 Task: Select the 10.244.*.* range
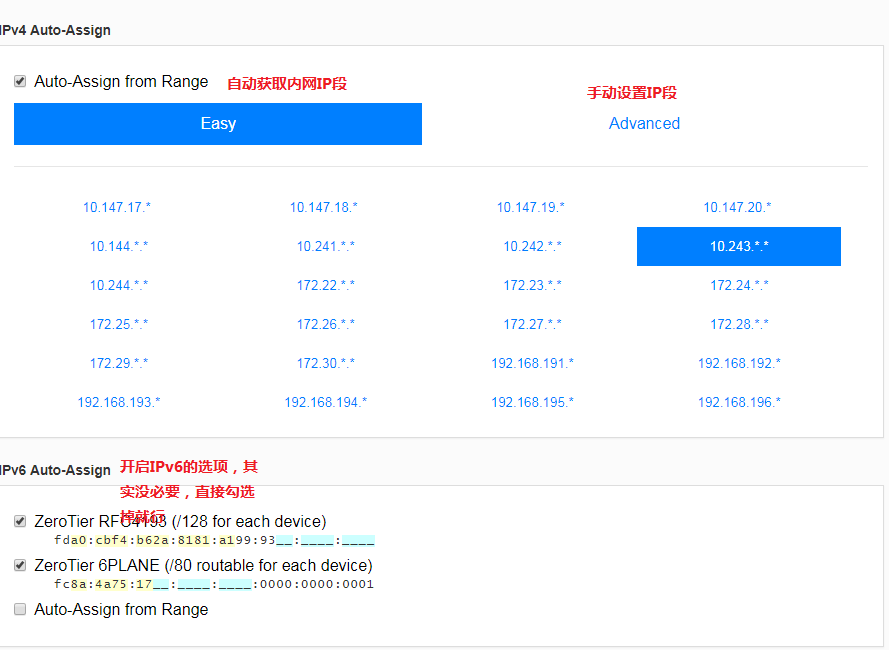(x=118, y=285)
